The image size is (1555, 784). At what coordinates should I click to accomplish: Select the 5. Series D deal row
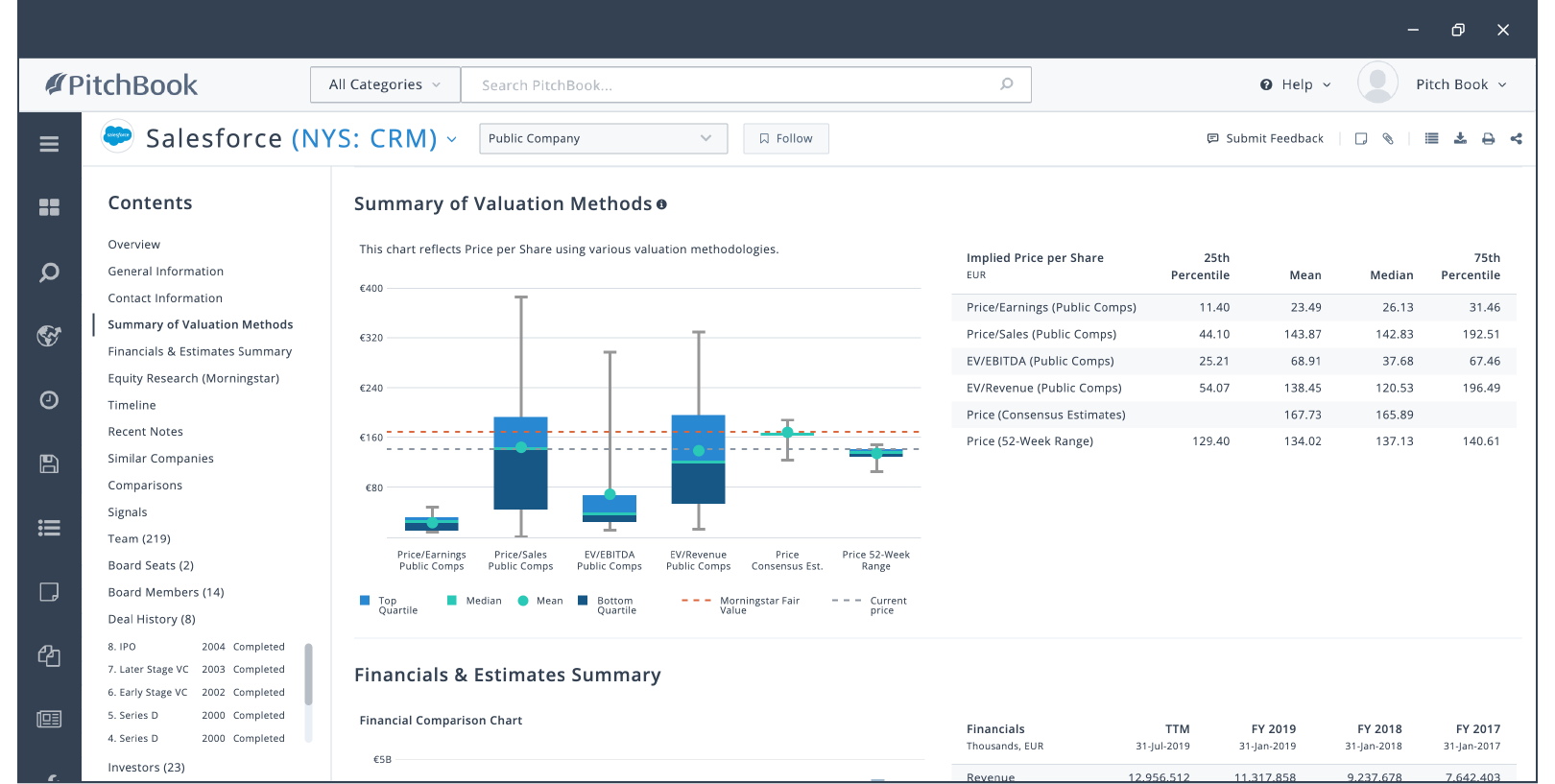point(197,716)
